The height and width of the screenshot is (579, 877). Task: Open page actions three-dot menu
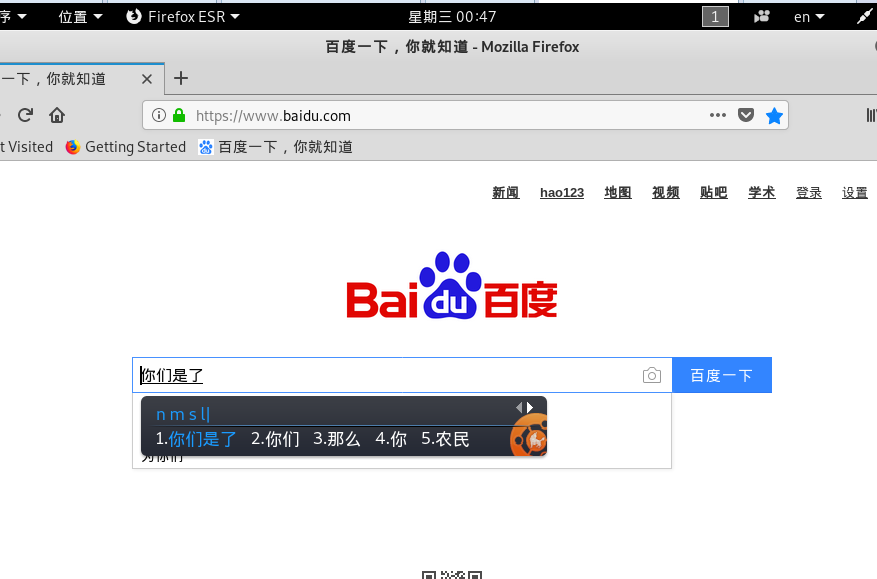click(x=718, y=115)
